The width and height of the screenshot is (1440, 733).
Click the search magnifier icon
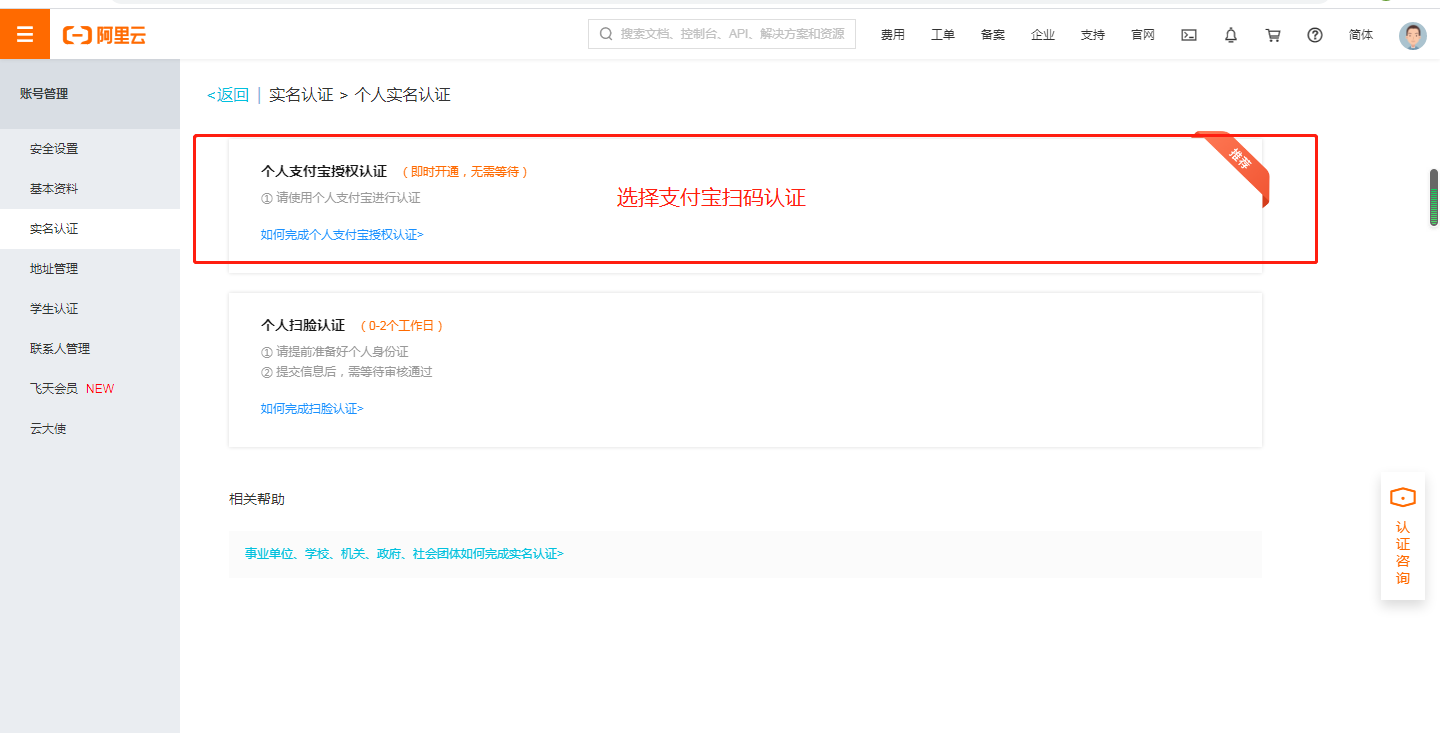[x=606, y=34]
